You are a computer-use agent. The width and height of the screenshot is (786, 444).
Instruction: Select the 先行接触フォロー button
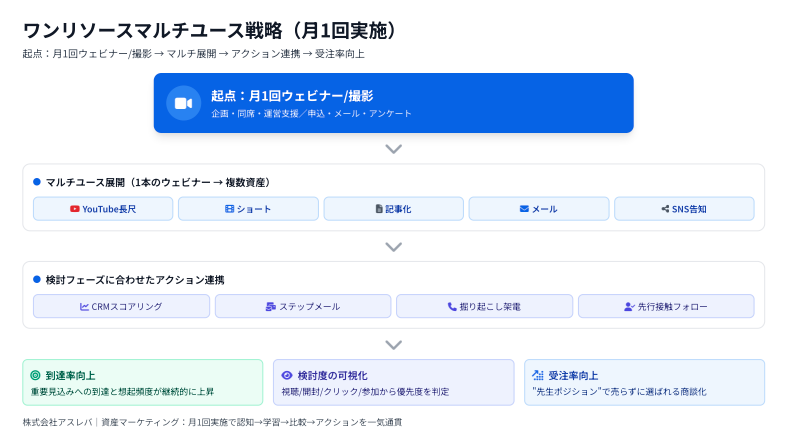tap(666, 306)
